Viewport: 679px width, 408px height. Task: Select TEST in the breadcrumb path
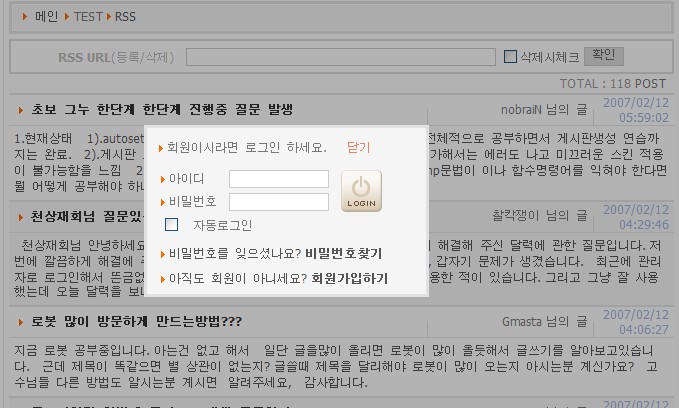pyautogui.click(x=88, y=17)
